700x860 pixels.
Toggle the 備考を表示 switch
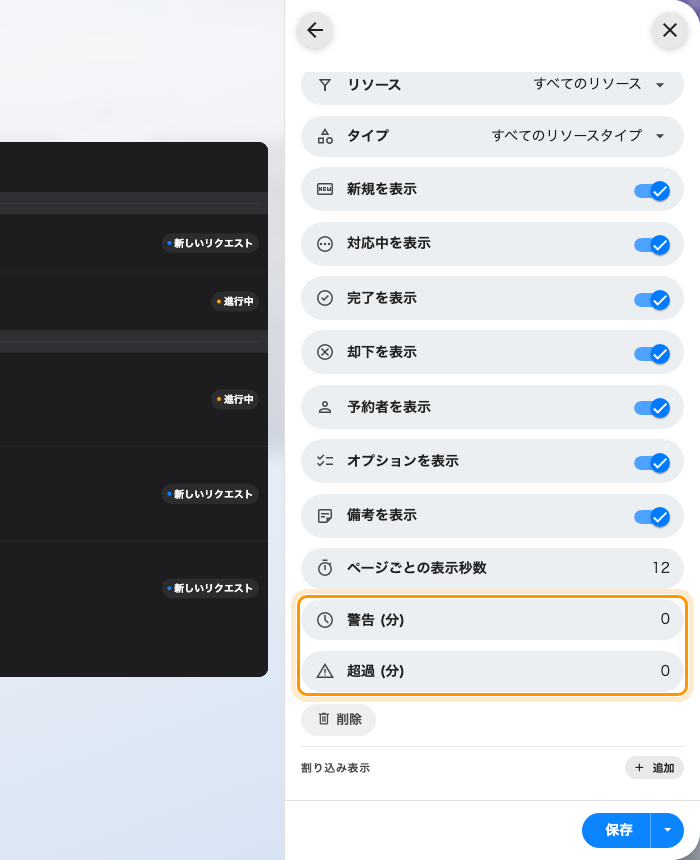tap(652, 517)
